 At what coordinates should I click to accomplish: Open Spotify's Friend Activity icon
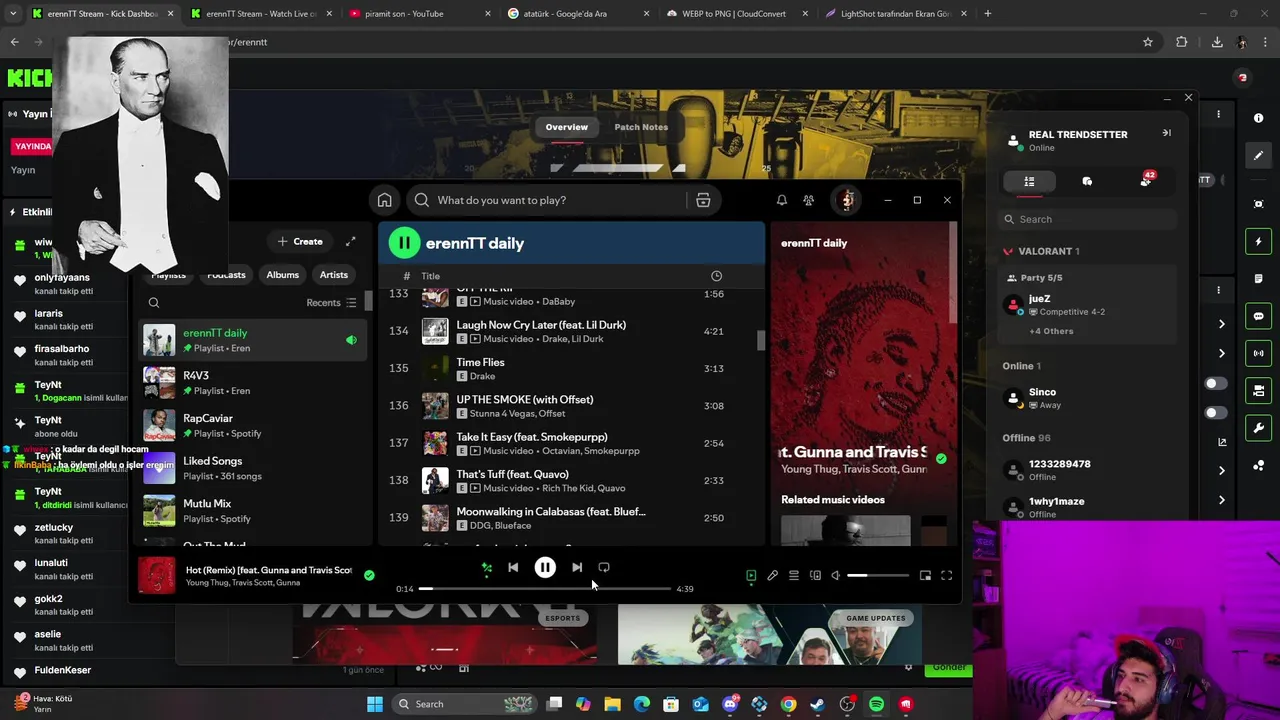click(808, 200)
